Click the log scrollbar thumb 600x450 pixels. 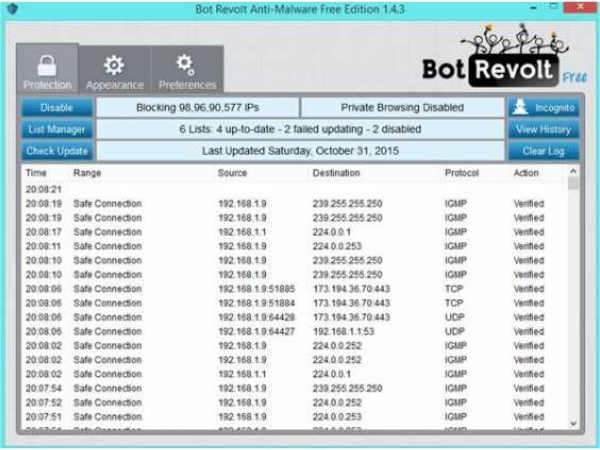click(x=573, y=183)
